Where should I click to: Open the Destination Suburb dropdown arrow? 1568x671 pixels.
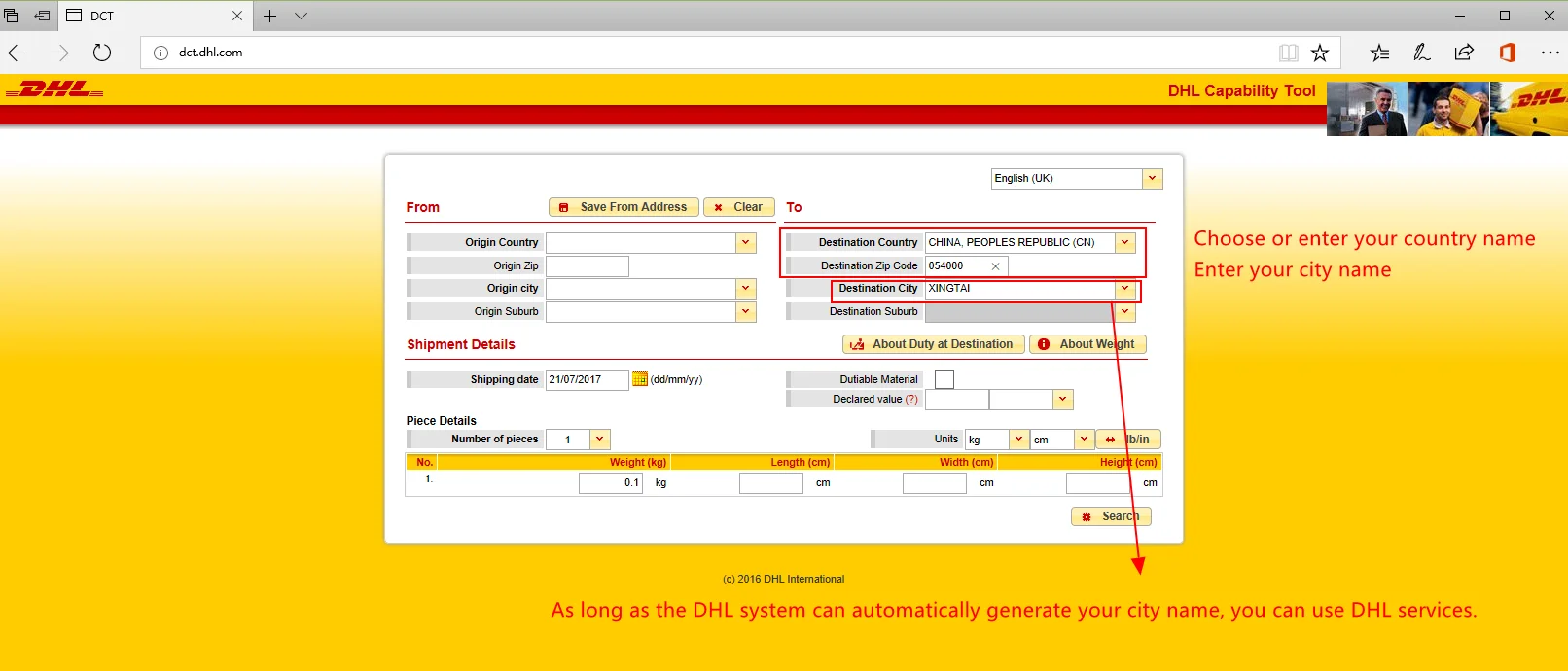coord(1125,312)
